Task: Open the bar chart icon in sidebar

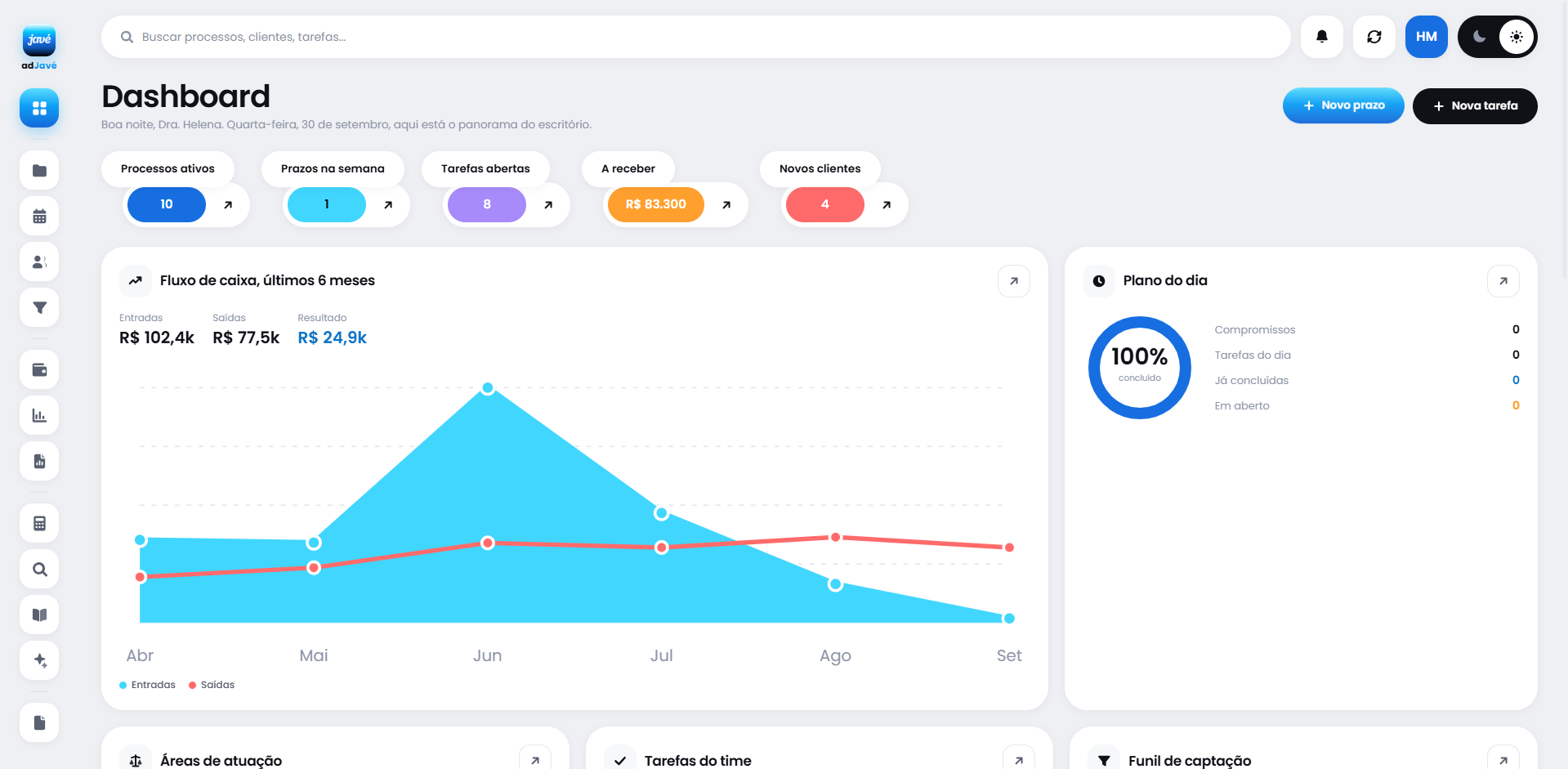Action: pyautogui.click(x=39, y=415)
